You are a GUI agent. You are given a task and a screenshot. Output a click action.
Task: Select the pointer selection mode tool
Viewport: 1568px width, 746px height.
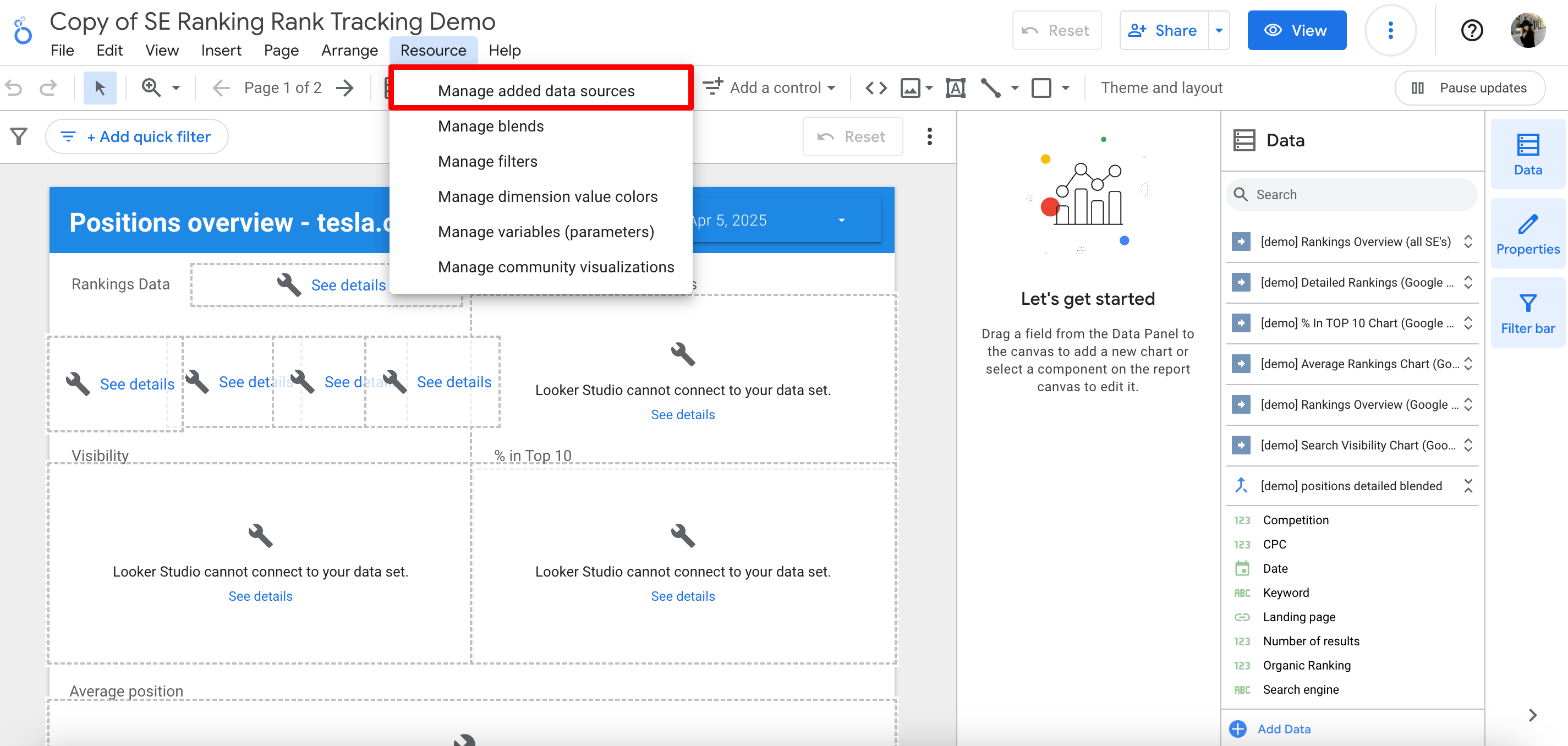point(100,87)
